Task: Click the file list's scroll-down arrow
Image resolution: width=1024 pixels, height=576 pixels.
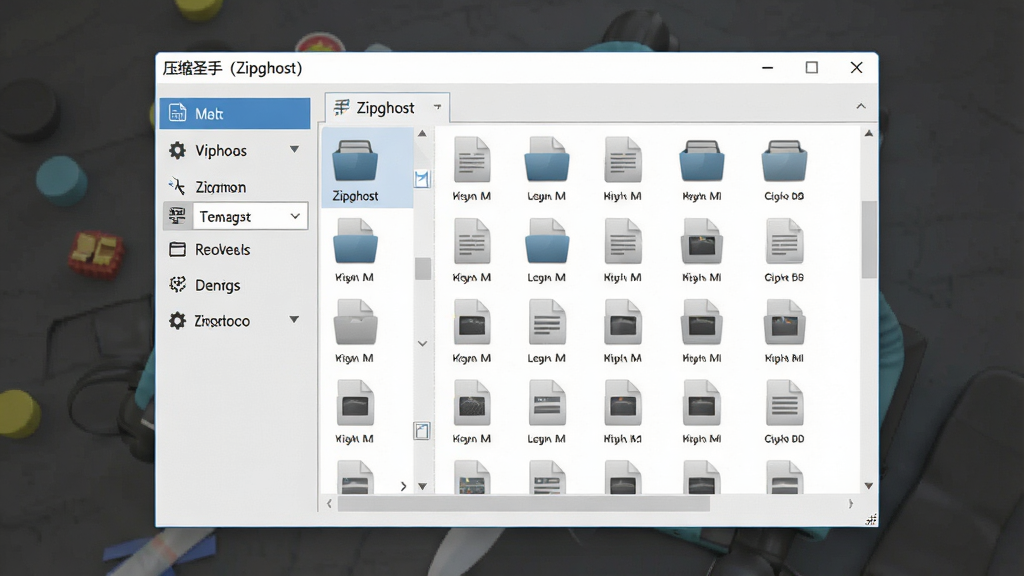Action: (869, 486)
